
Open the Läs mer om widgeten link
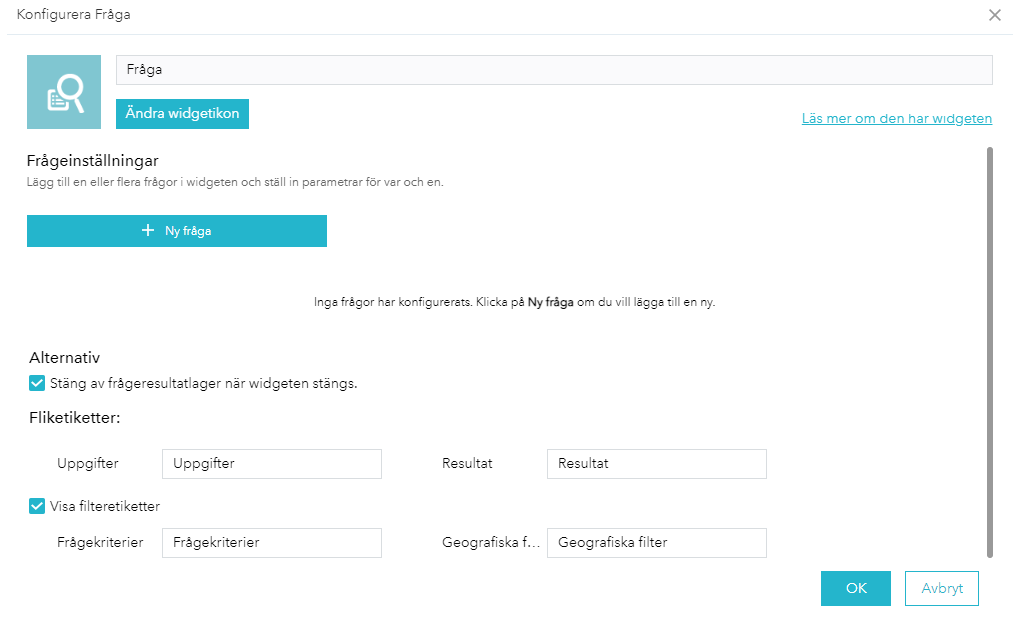896,118
